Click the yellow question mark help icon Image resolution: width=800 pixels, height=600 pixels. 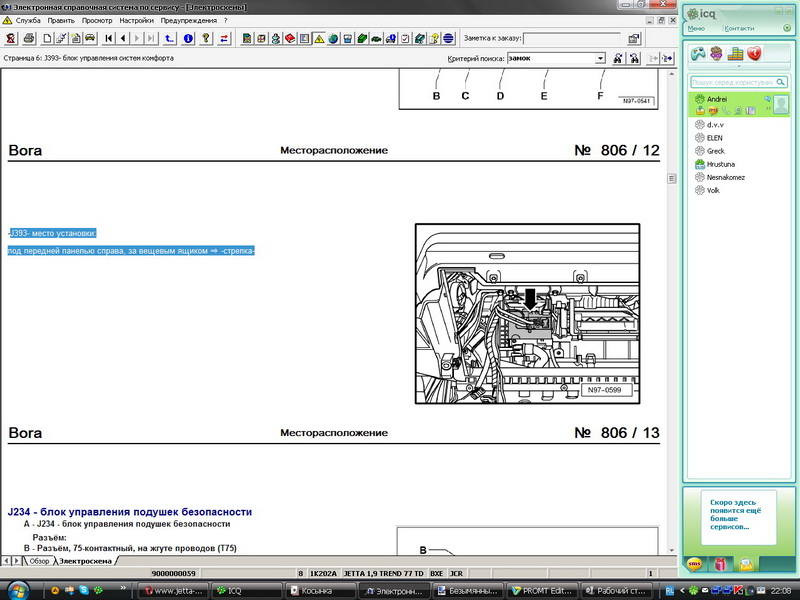point(206,38)
